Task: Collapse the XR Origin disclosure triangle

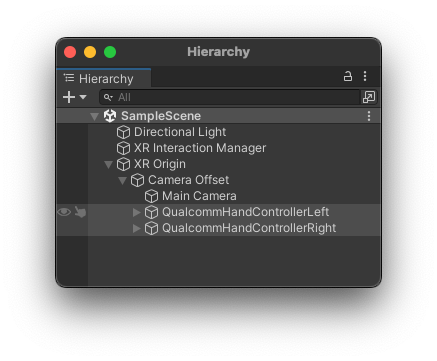Action: 108,164
